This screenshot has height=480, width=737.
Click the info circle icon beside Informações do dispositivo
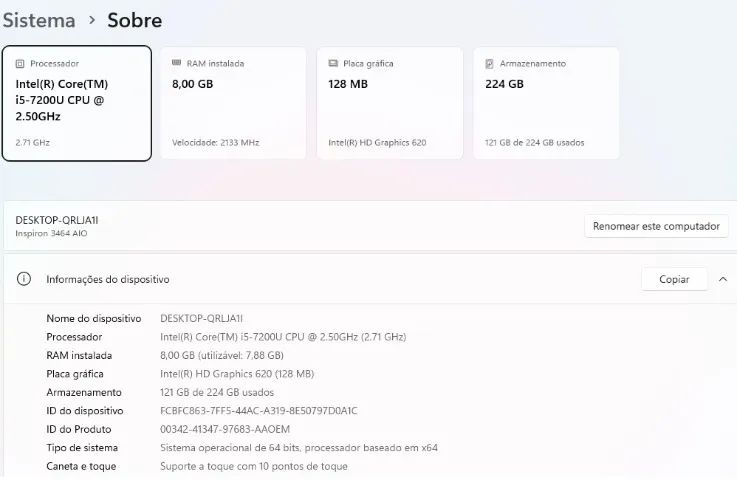click(24, 279)
